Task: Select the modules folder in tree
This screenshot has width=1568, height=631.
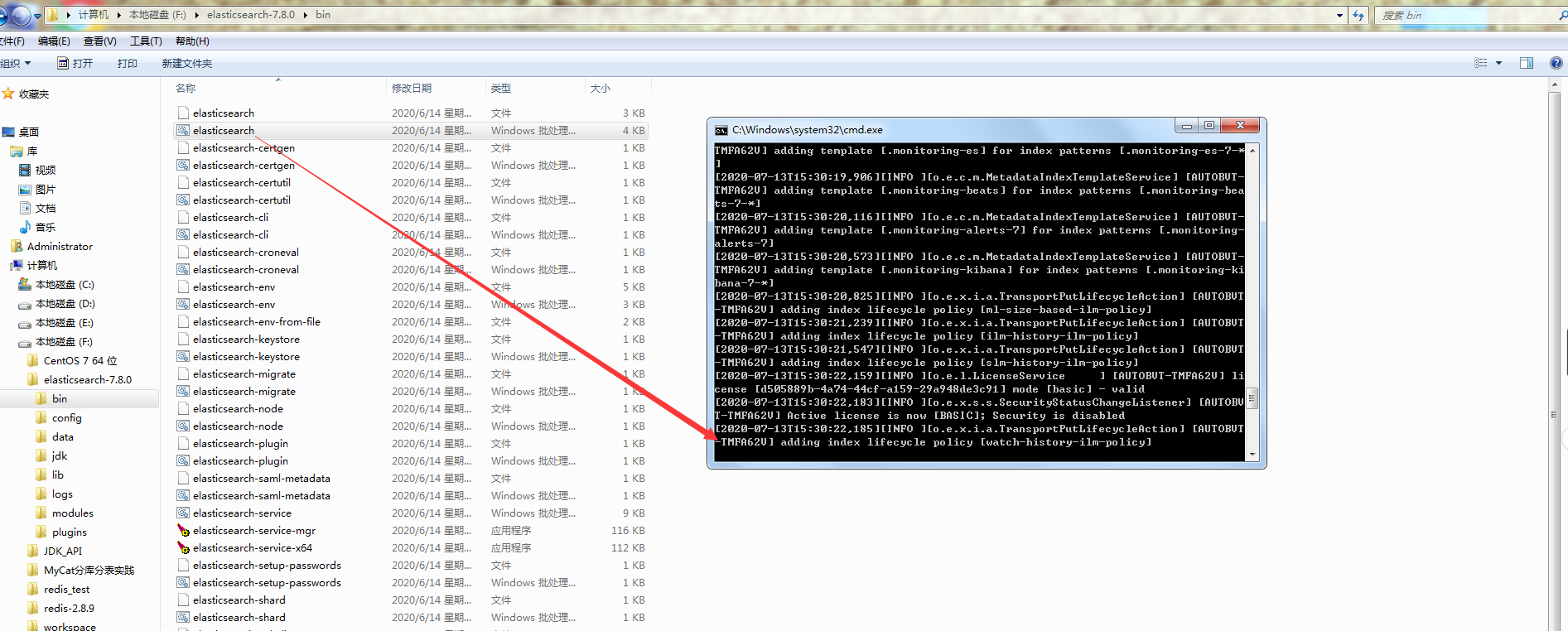Action: coord(72,513)
